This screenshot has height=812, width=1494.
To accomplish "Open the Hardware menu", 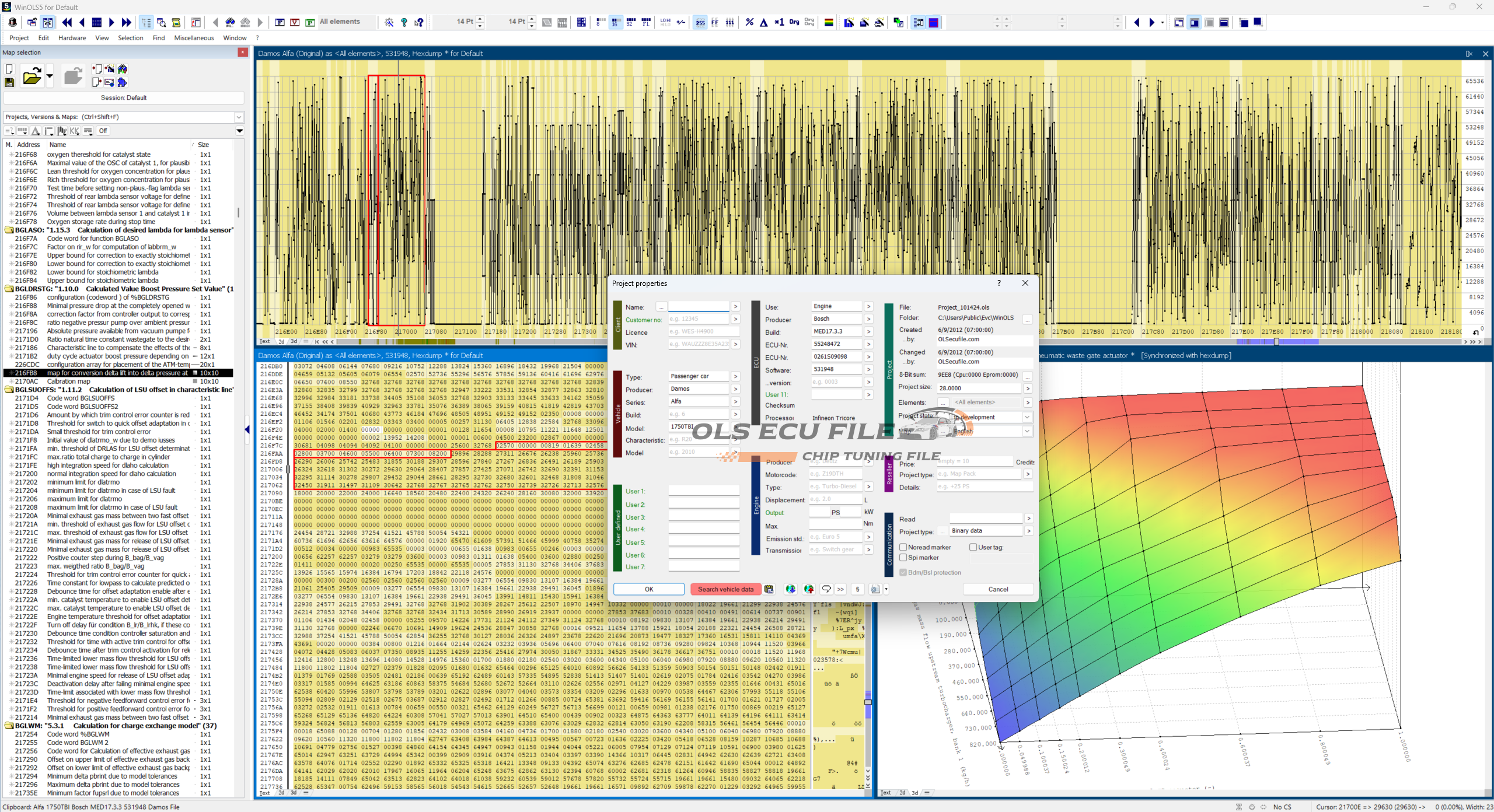I will [72, 38].
